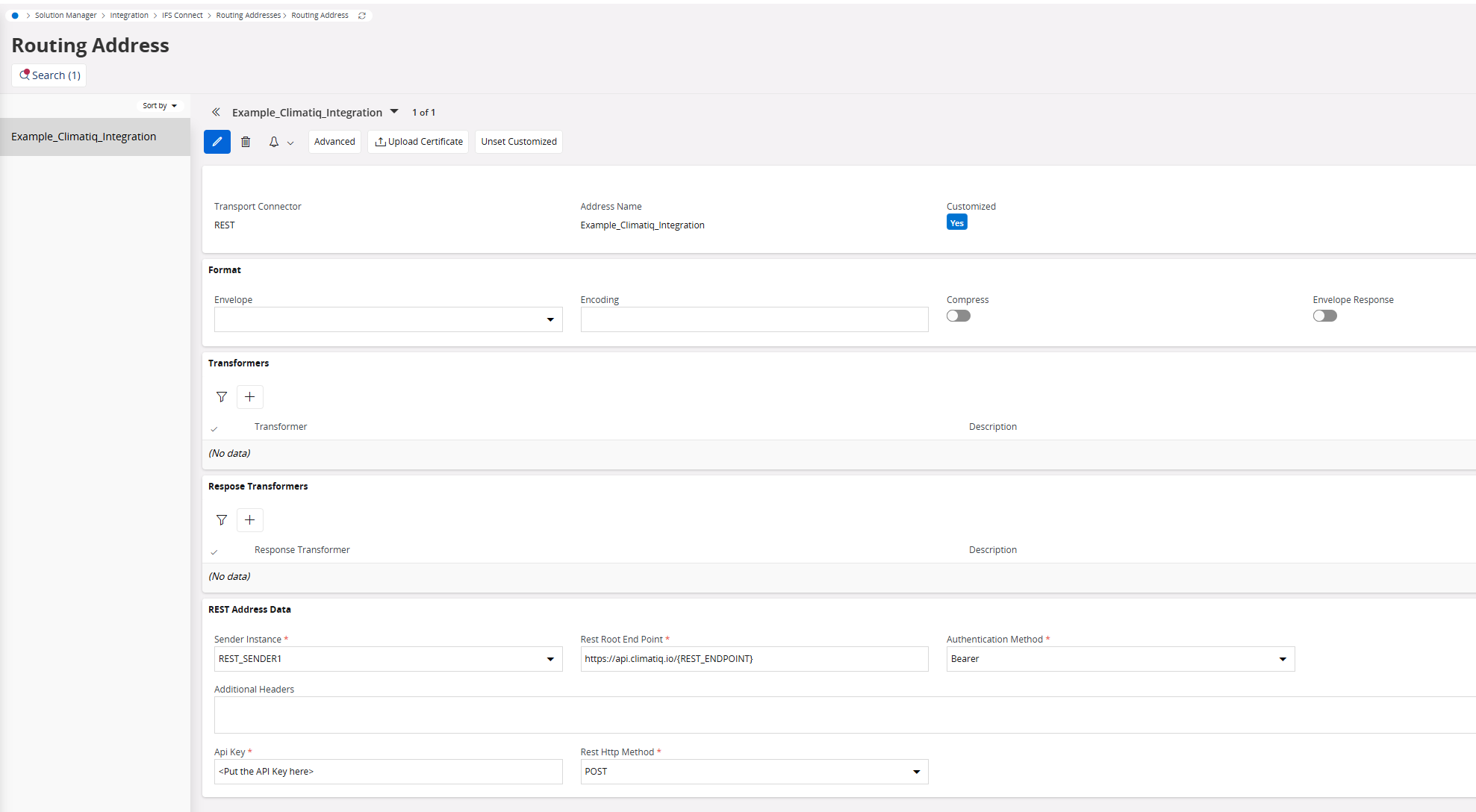The height and width of the screenshot is (812, 1476).
Task: Click the plus icon under Transformers
Action: coord(250,396)
